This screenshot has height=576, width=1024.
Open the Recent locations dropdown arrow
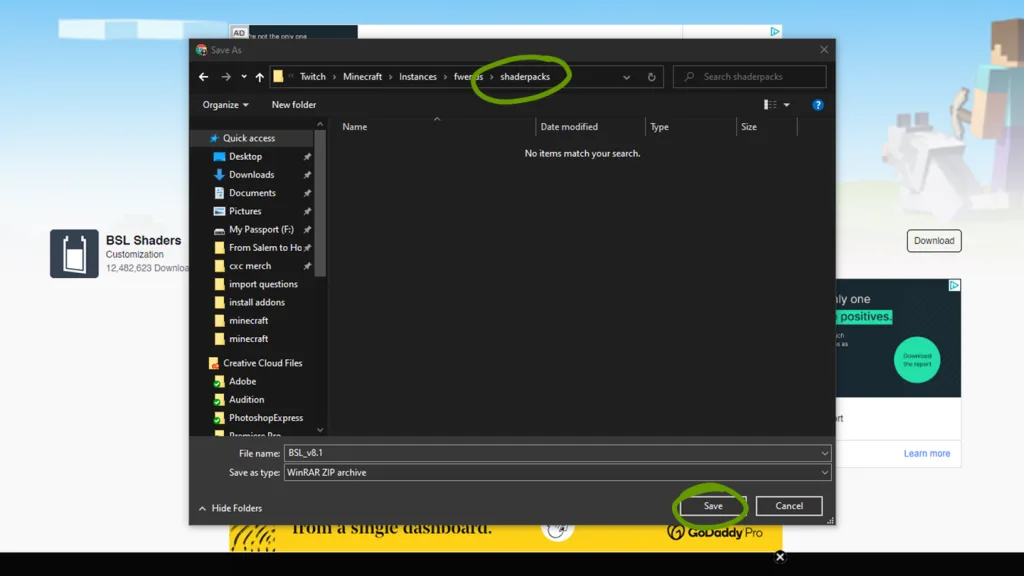[244, 77]
